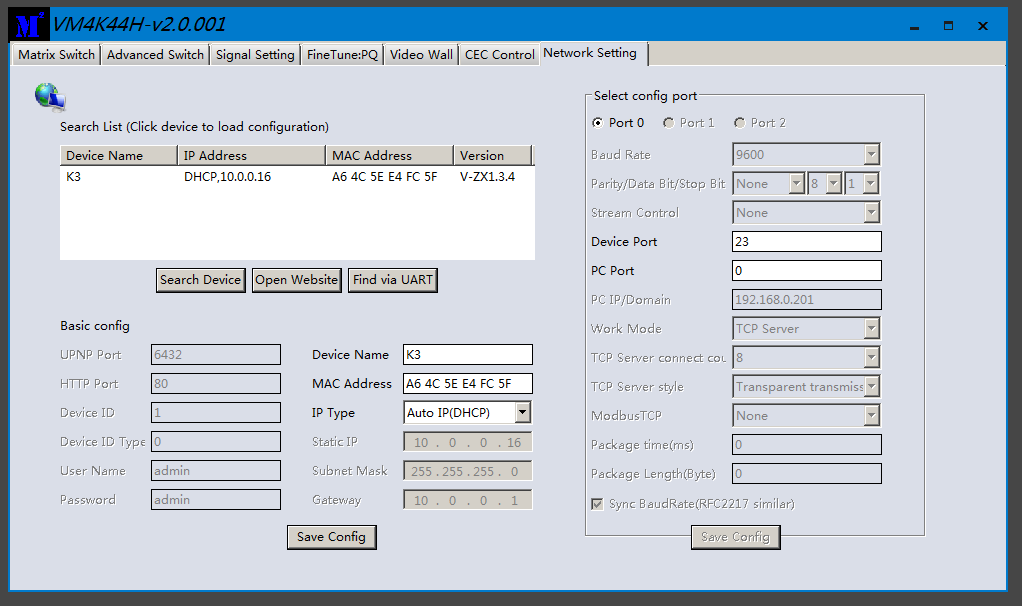The image size is (1022, 606).
Task: Expand the IP Type dropdown
Action: point(522,413)
